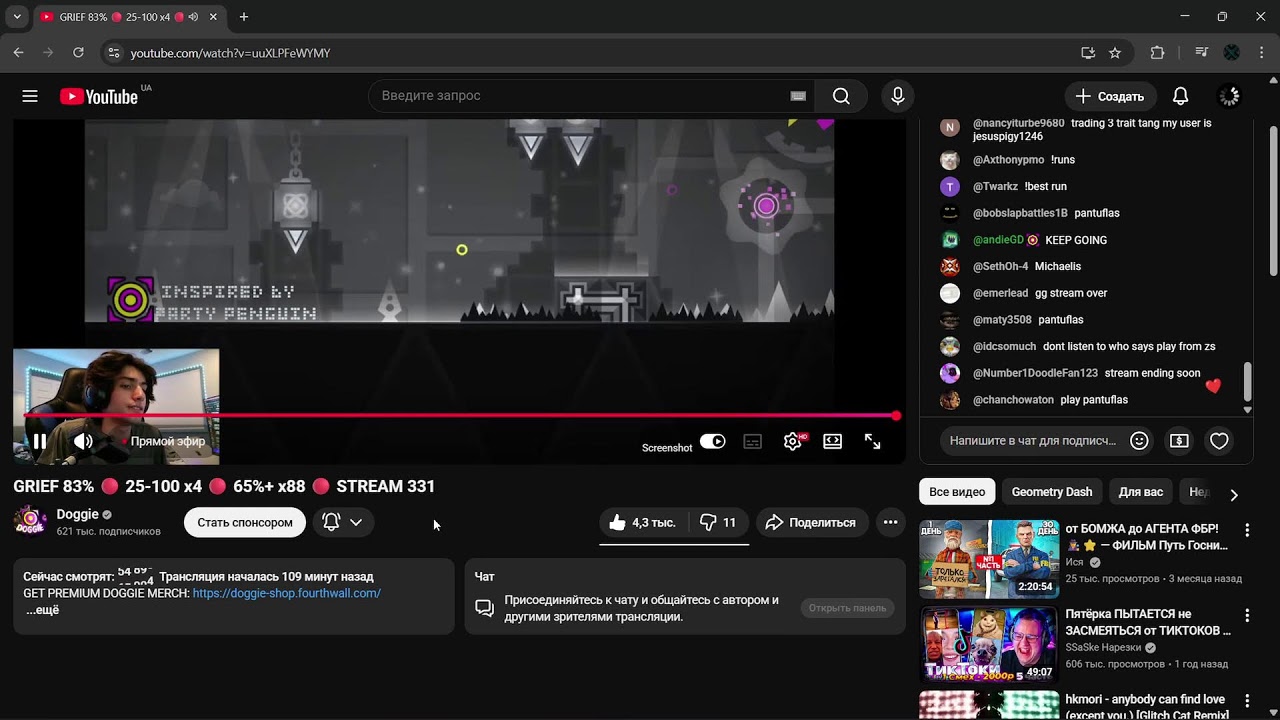1280x720 pixels.
Task: Click the @andieGD chat username
Action: (x=998, y=240)
